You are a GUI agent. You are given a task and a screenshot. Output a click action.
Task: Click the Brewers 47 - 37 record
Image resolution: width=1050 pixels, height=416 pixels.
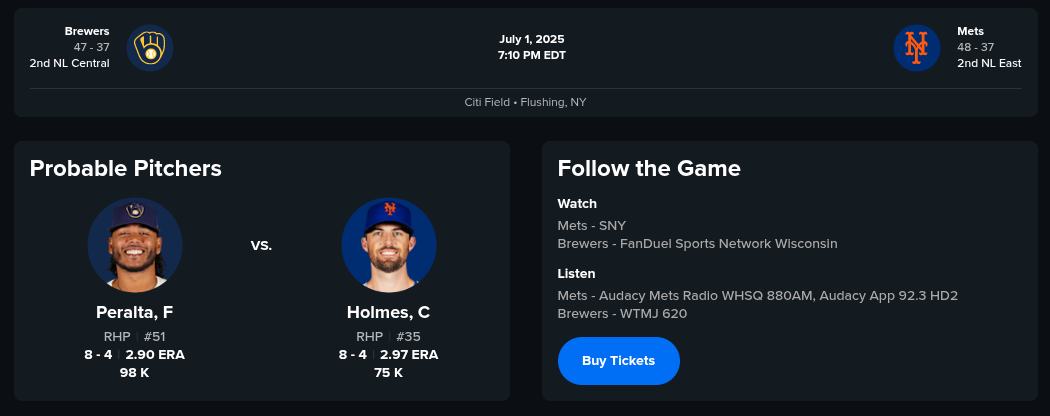pos(91,47)
